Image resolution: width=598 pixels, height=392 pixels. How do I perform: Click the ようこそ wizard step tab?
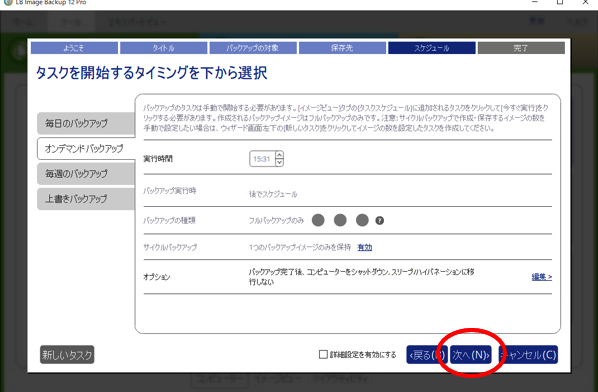click(x=74, y=48)
